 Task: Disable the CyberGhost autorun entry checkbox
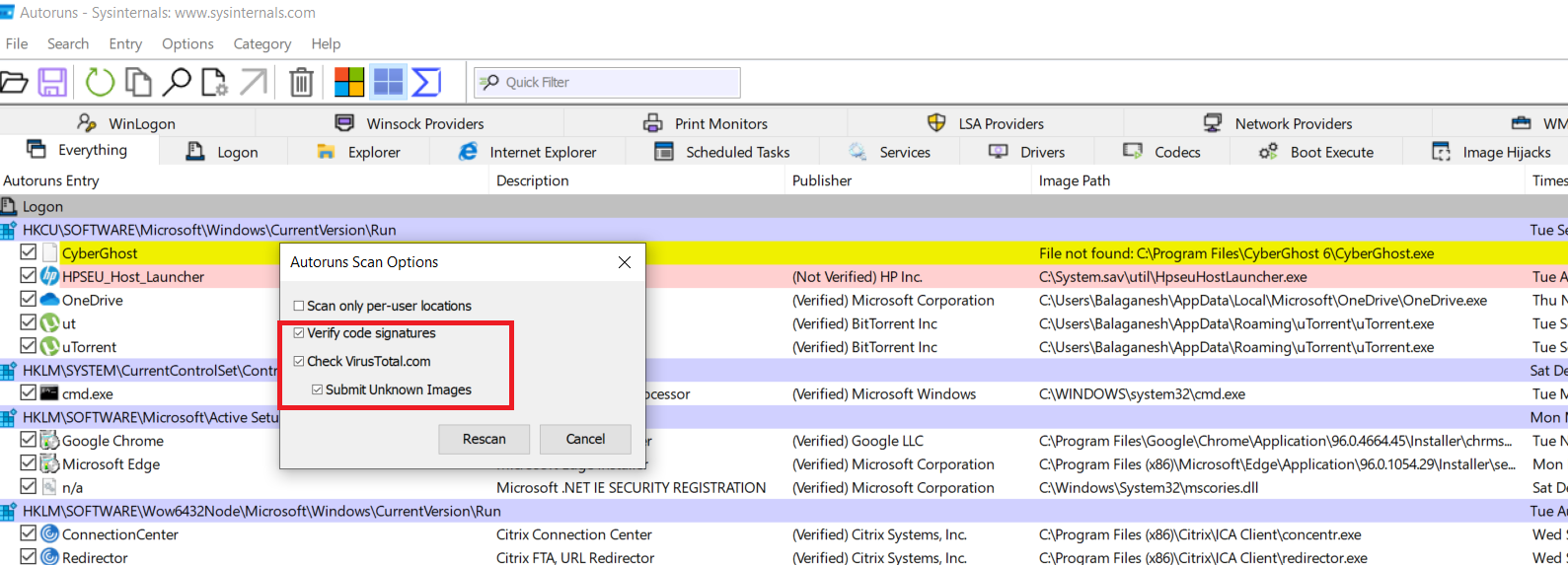coord(29,252)
